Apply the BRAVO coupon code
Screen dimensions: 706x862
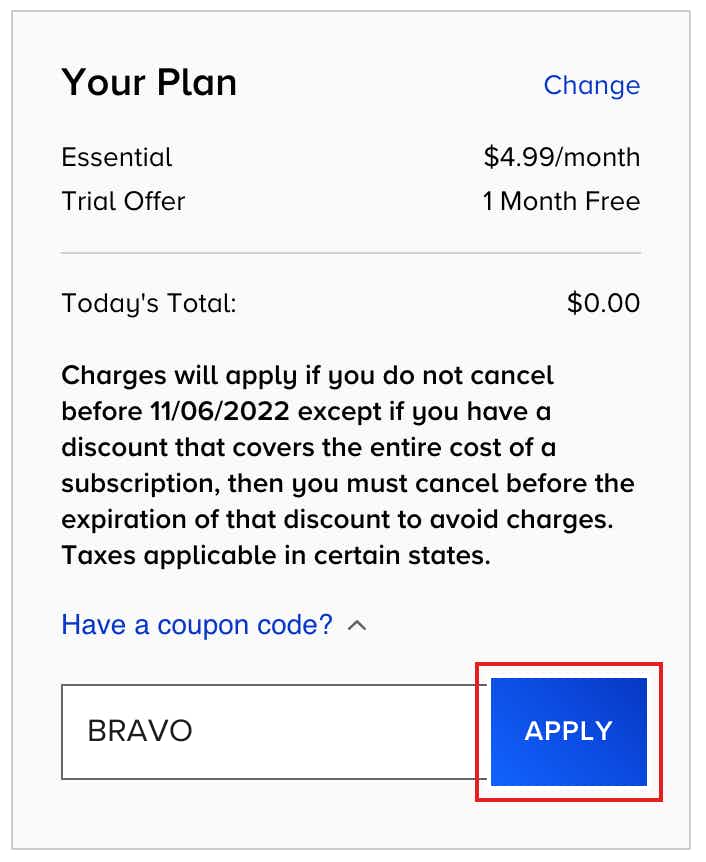(569, 732)
